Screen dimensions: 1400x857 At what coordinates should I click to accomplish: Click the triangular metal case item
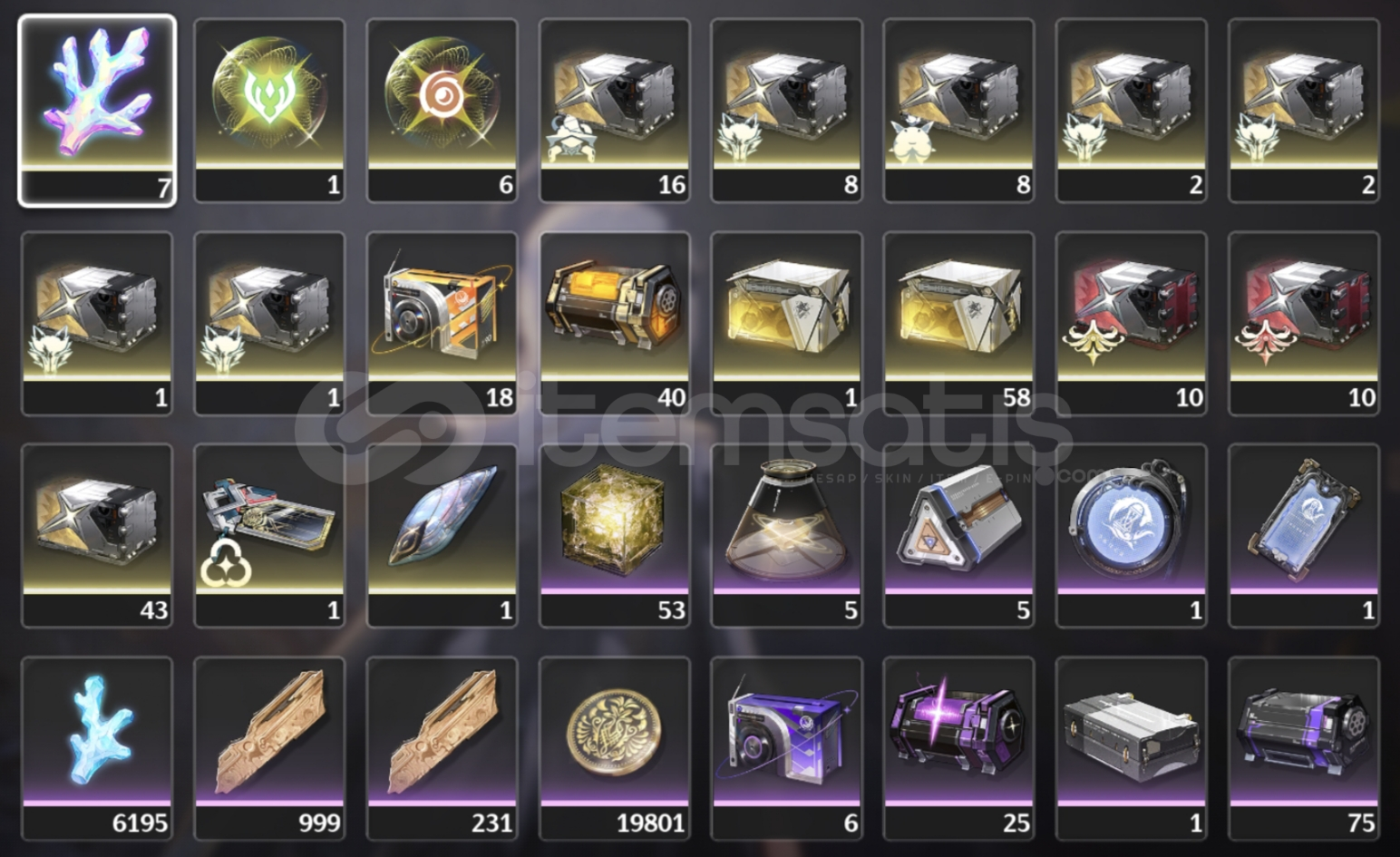click(x=959, y=536)
